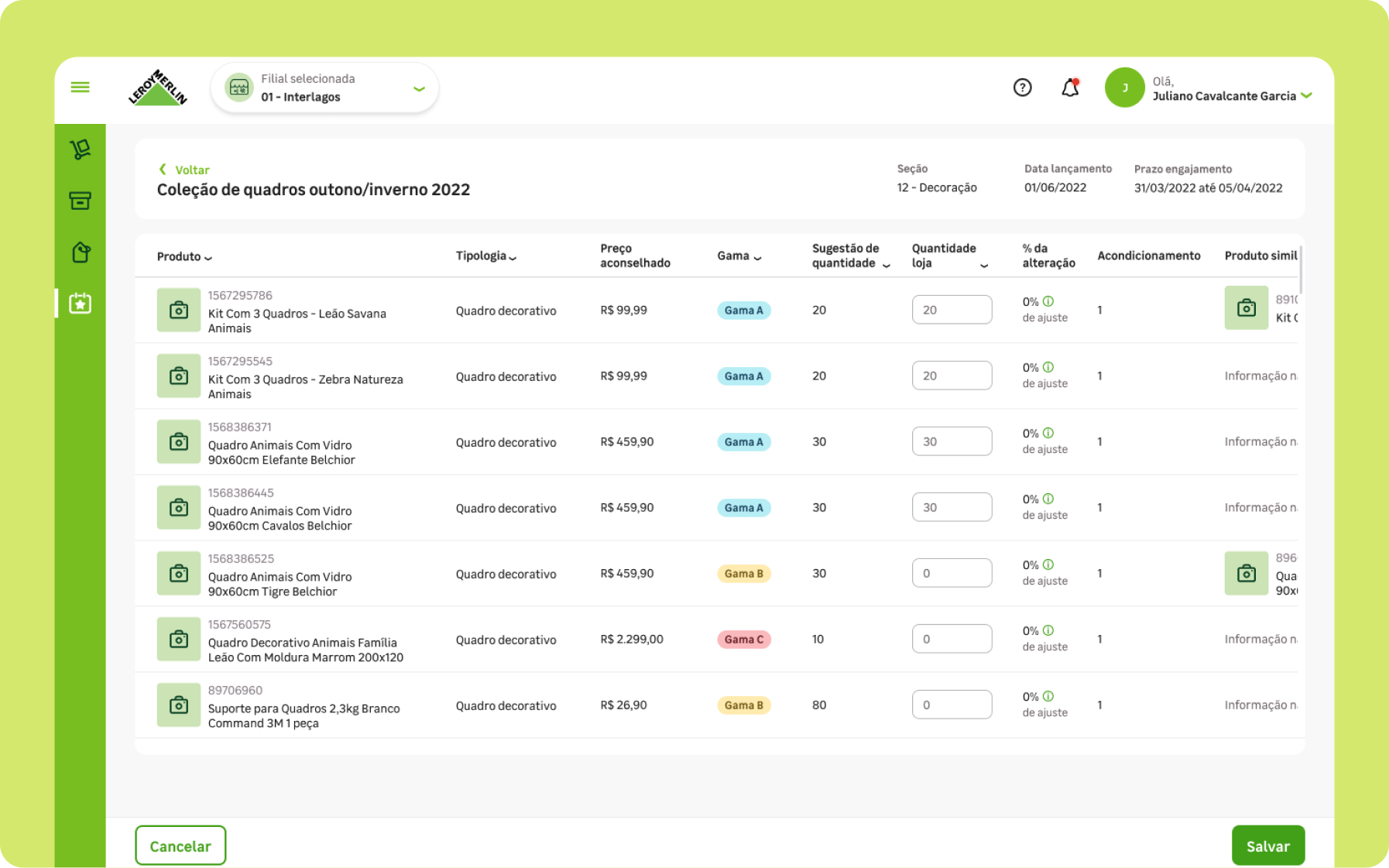The height and width of the screenshot is (868, 1389).
Task: Open the hamburger menu
Action: click(x=80, y=87)
